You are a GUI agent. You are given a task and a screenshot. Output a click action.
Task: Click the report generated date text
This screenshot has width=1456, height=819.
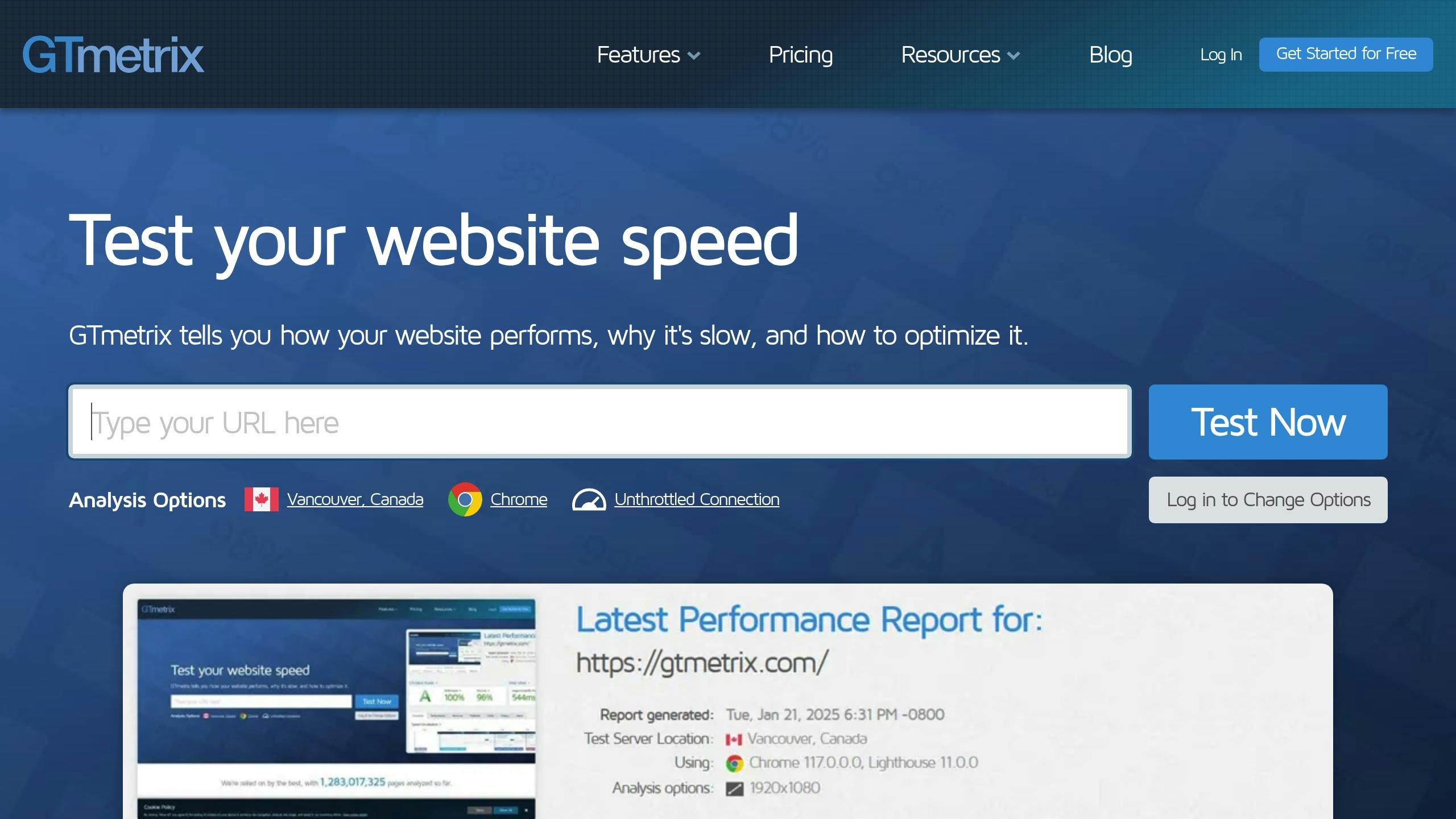(835, 714)
